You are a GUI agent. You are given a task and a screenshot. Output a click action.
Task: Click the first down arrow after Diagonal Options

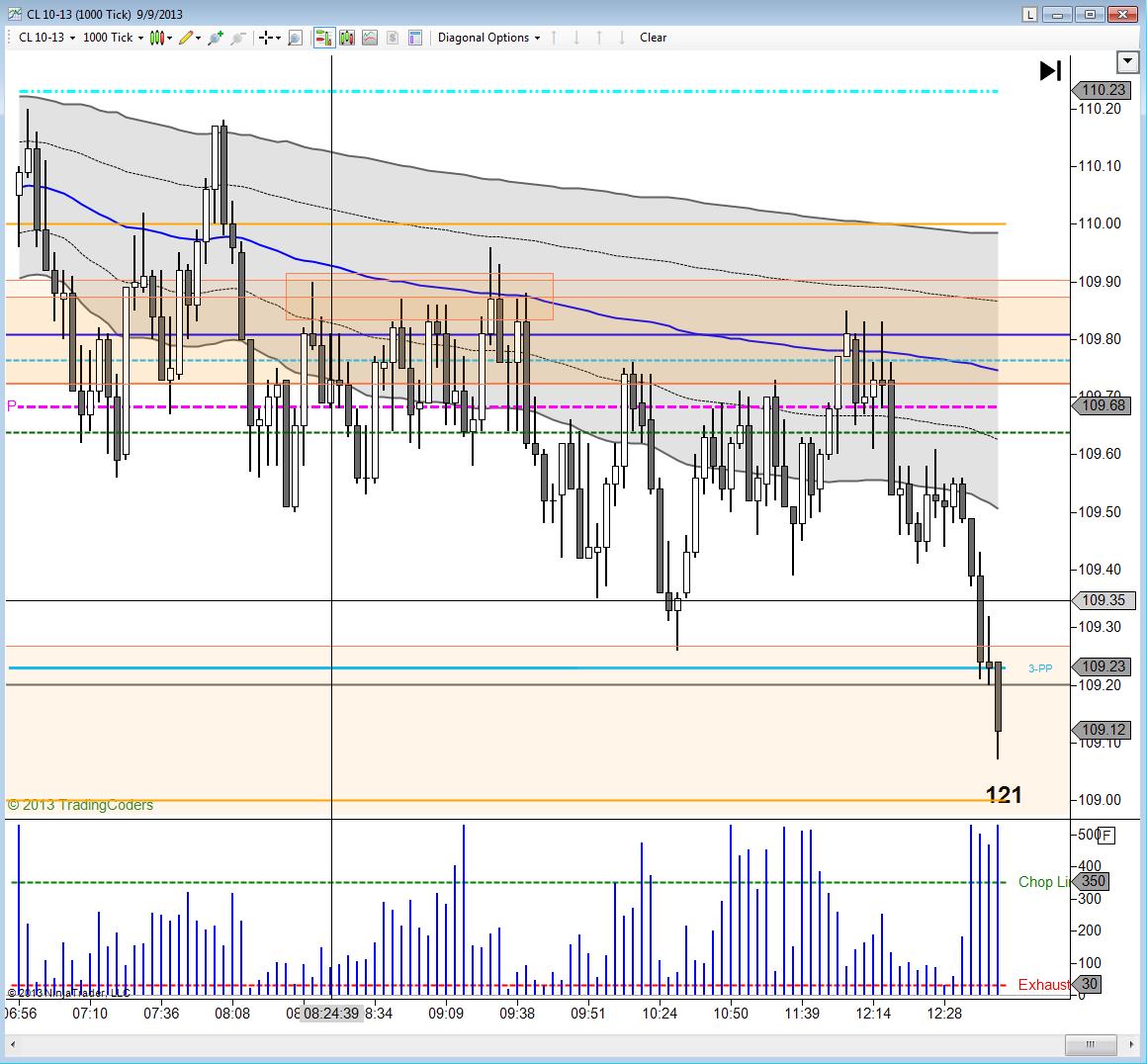point(576,38)
